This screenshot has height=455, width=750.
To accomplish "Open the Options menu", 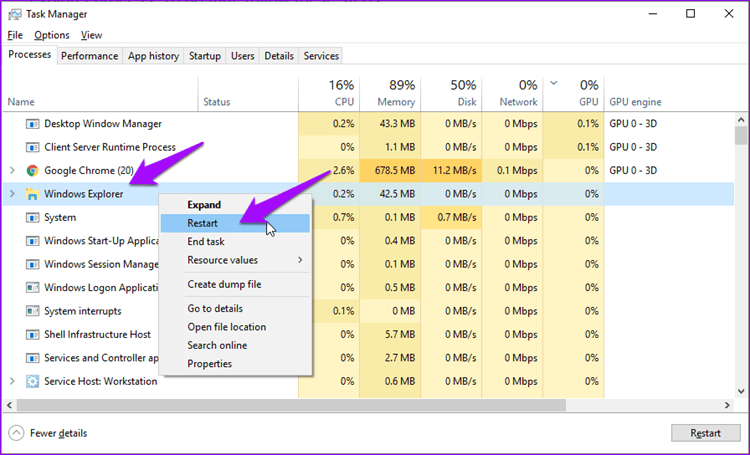I will point(52,35).
